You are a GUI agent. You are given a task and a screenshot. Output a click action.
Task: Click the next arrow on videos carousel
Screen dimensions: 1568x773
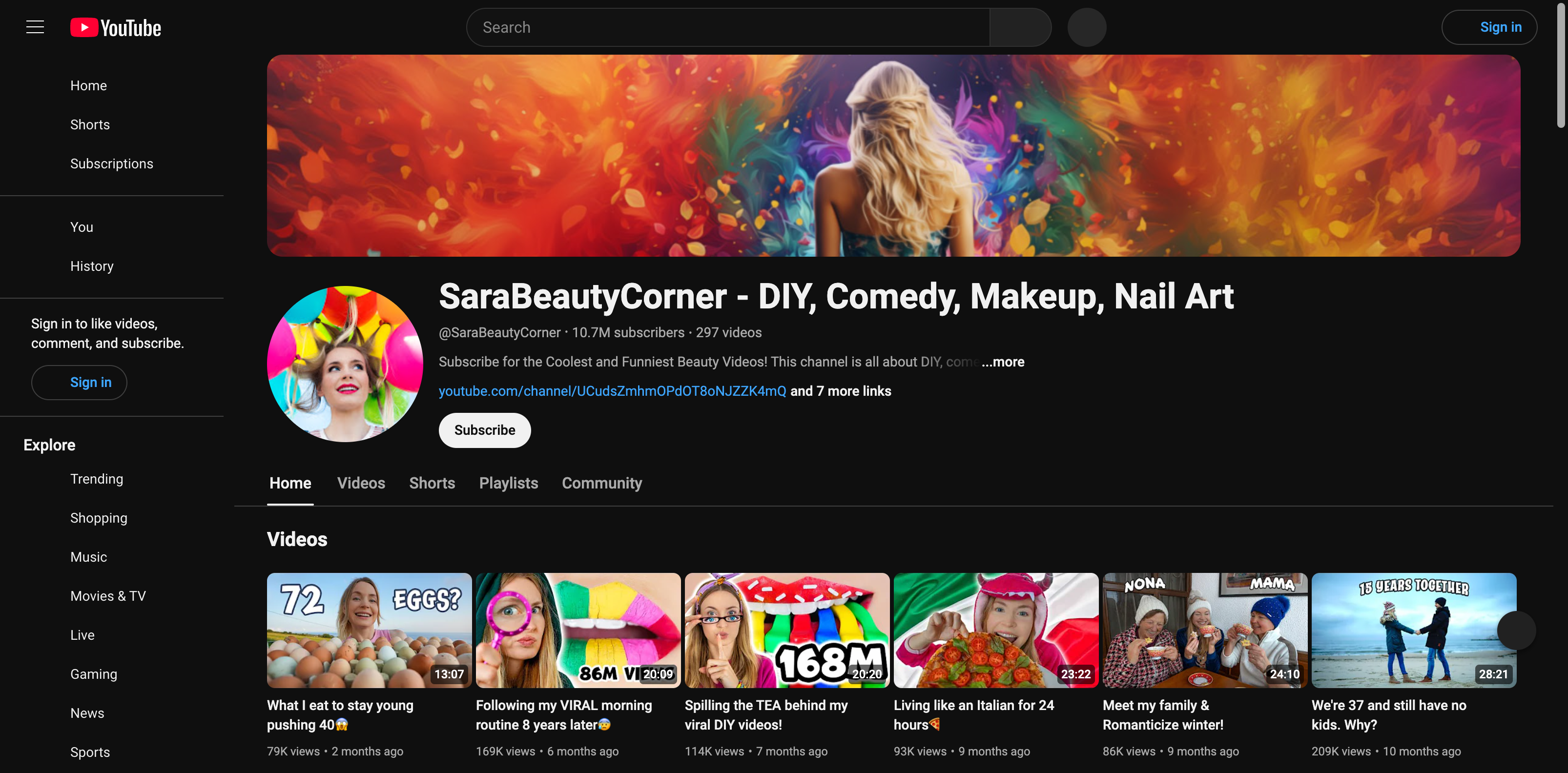(1516, 630)
